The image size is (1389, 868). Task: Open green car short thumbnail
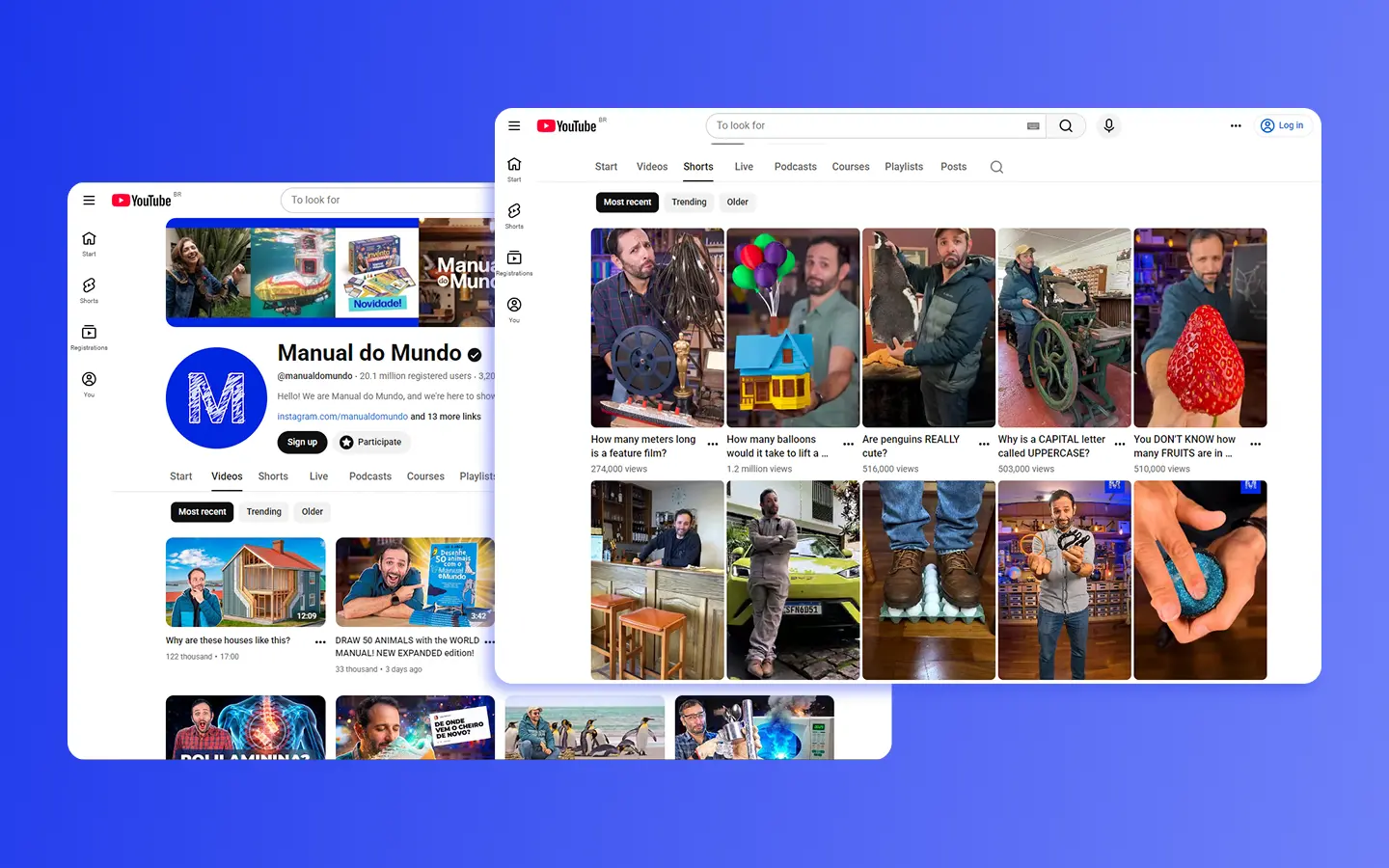click(793, 581)
